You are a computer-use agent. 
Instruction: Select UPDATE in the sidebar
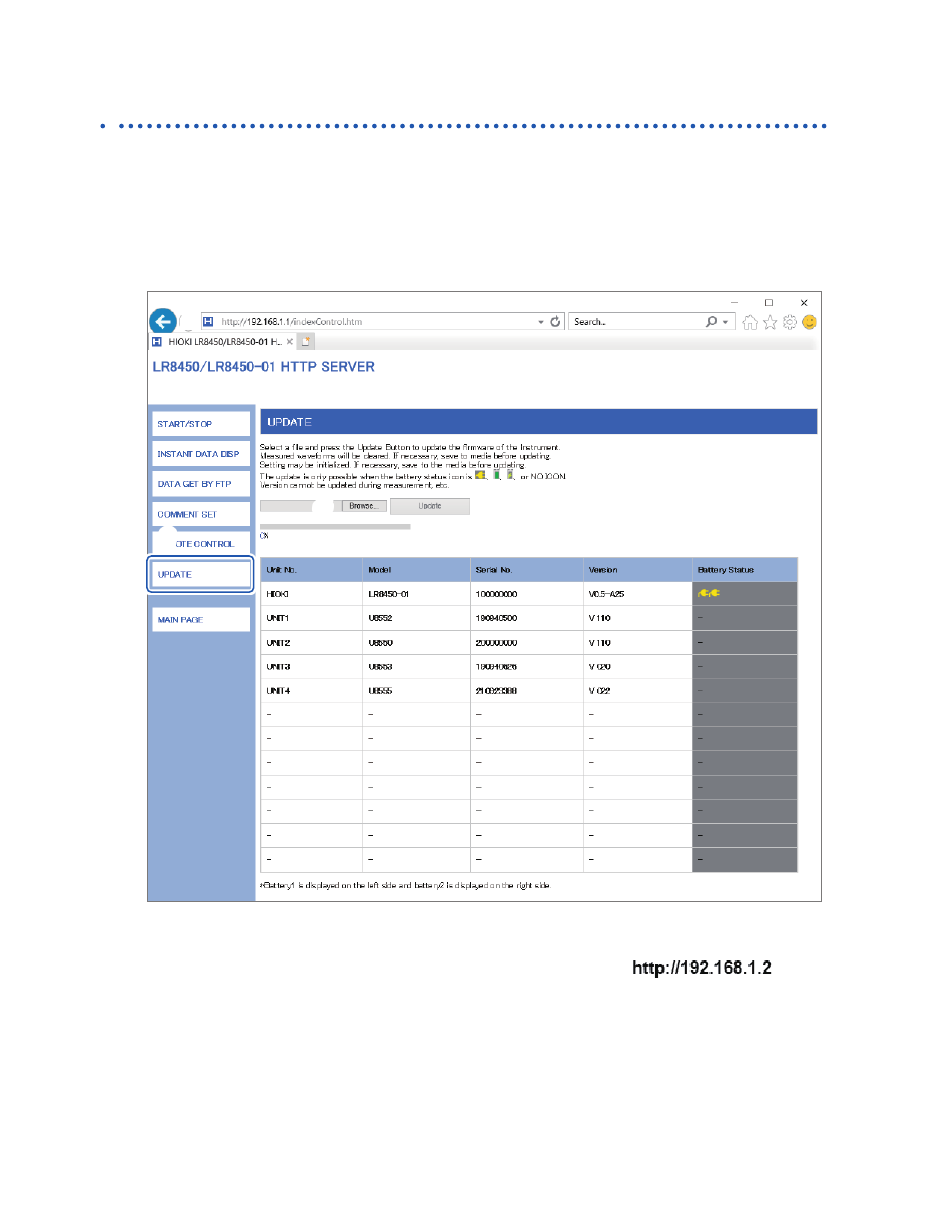(x=200, y=575)
